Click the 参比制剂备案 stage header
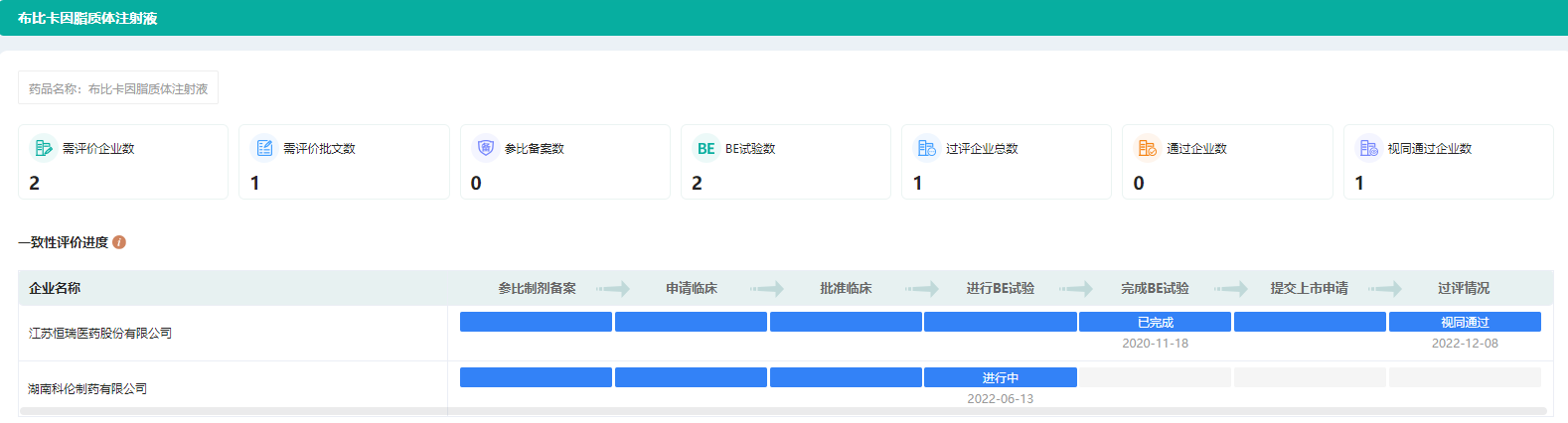1568x423 pixels. [537, 288]
